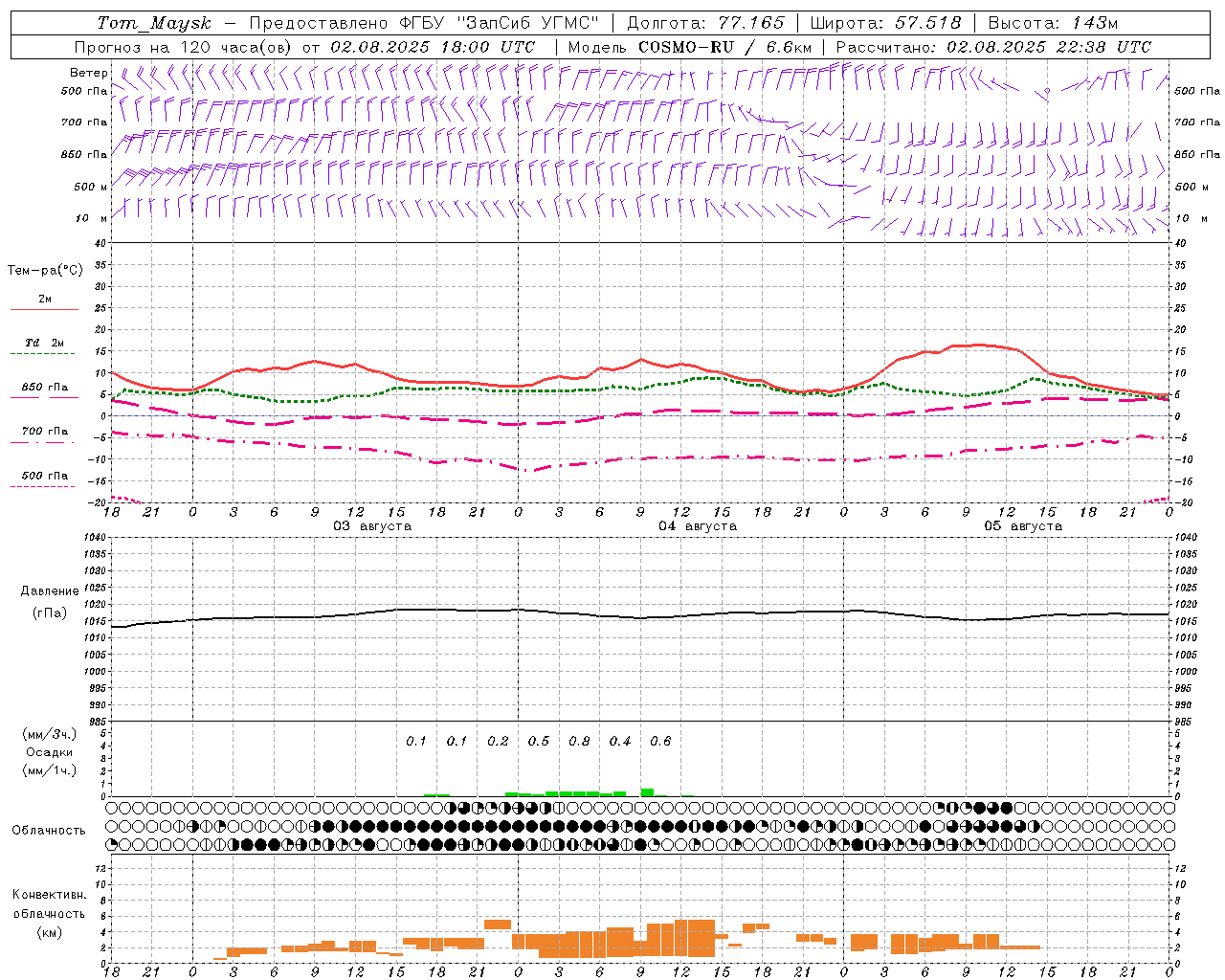
Task: Click the 04 августа date label
Action: point(698,526)
